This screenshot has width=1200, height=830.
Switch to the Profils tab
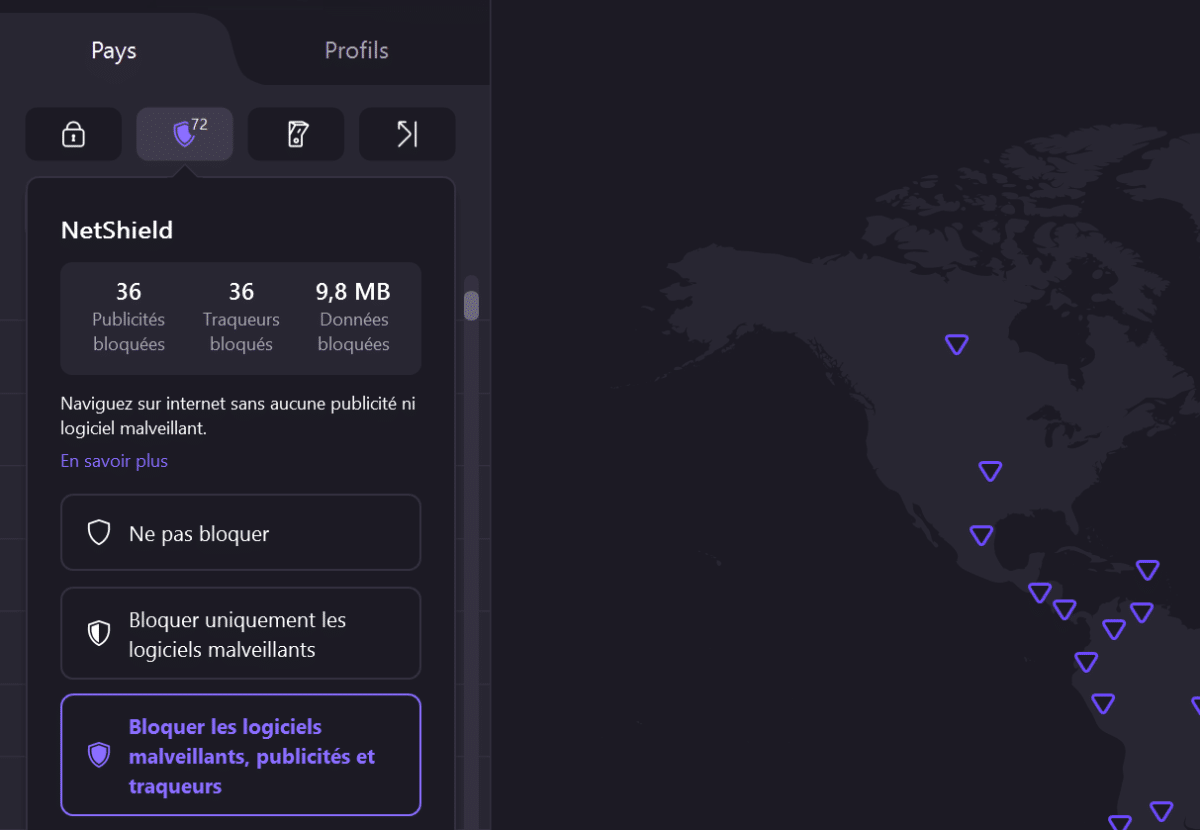(x=357, y=50)
